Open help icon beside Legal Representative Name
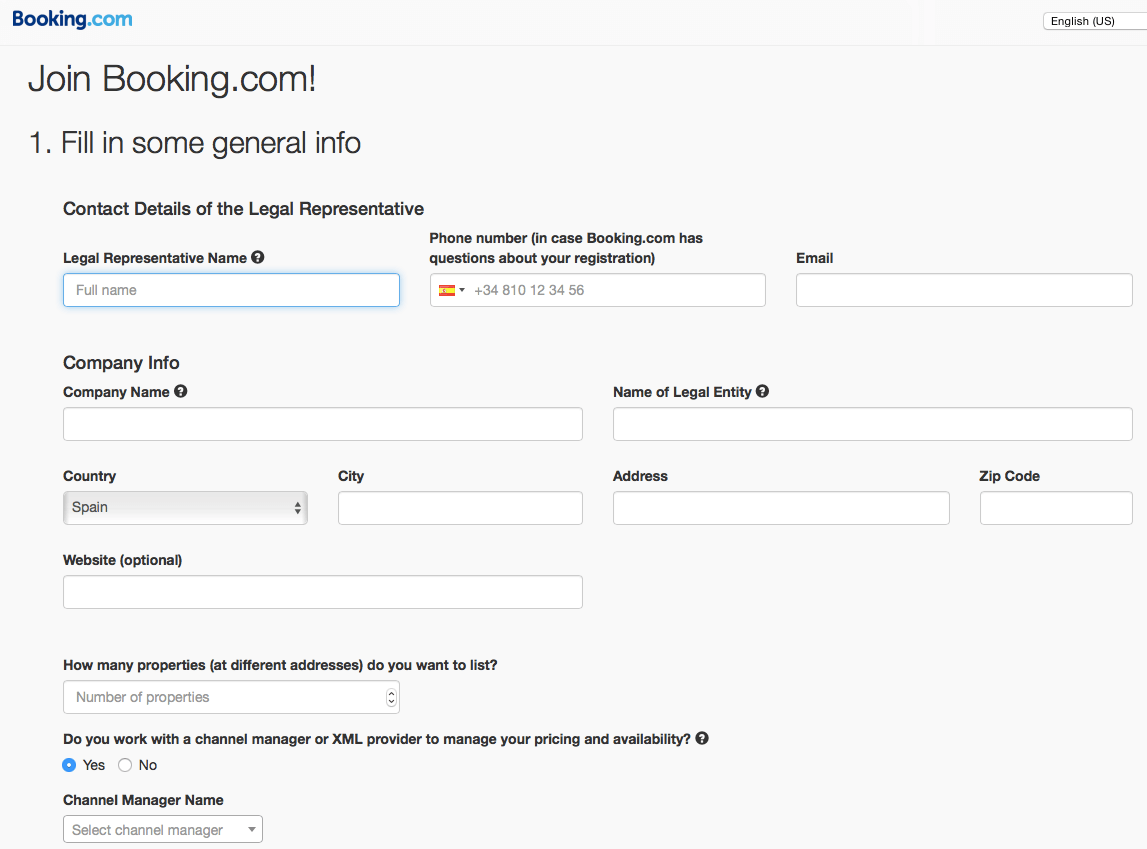 point(257,257)
